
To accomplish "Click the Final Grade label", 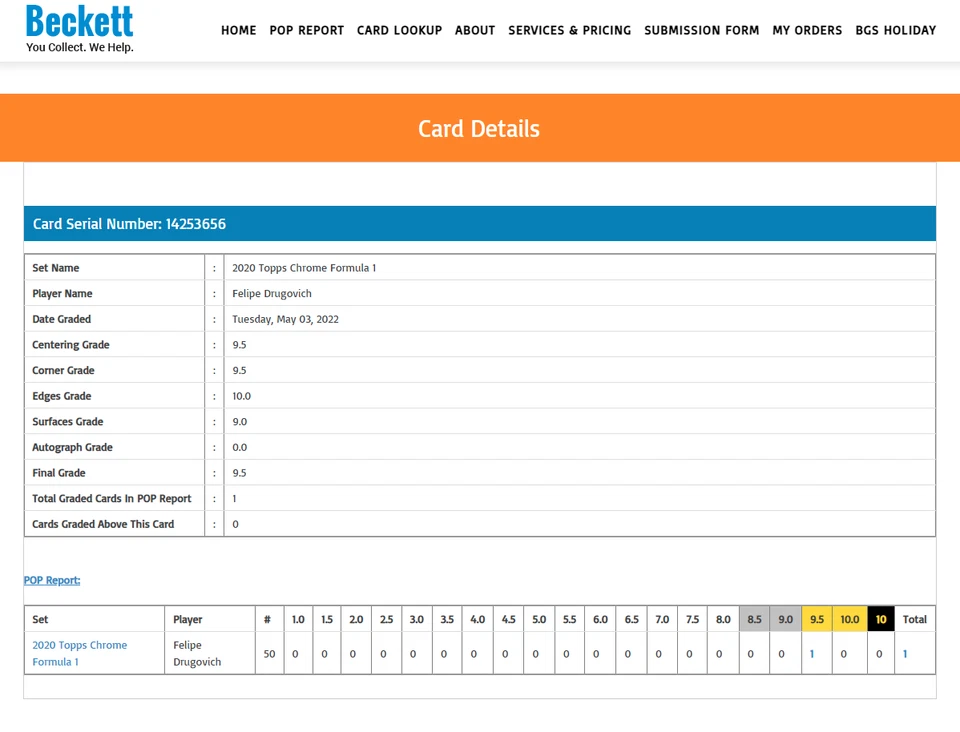I will tap(59, 473).
